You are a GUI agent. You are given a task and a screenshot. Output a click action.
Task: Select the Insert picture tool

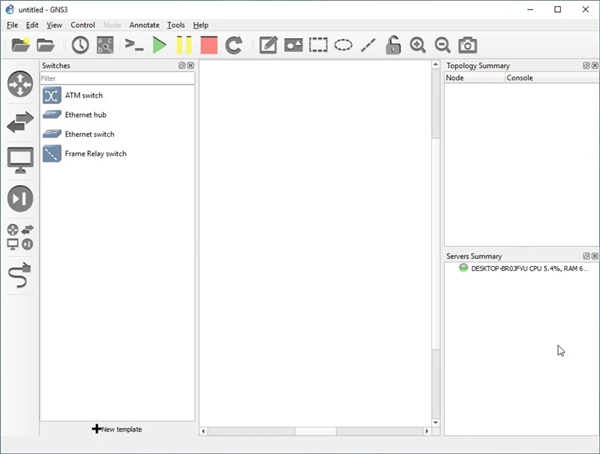tap(293, 45)
